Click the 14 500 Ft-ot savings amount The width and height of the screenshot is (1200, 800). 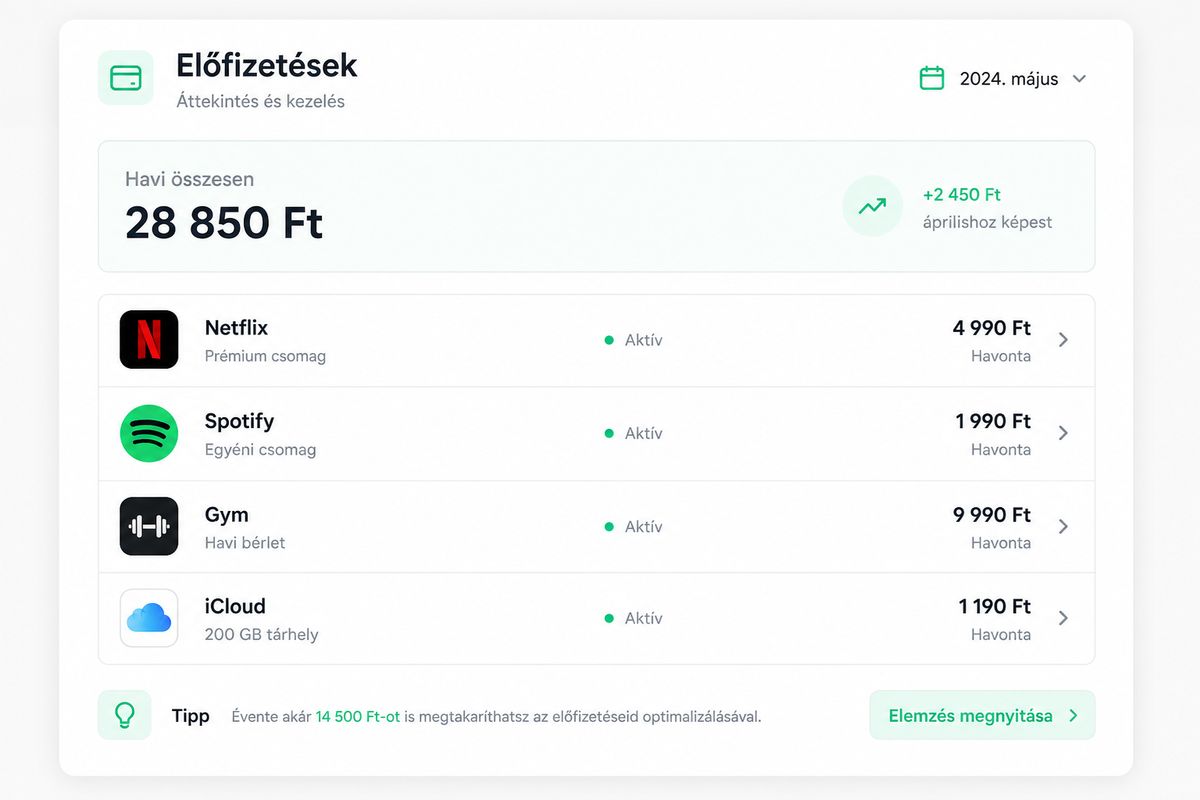pyautogui.click(x=357, y=716)
